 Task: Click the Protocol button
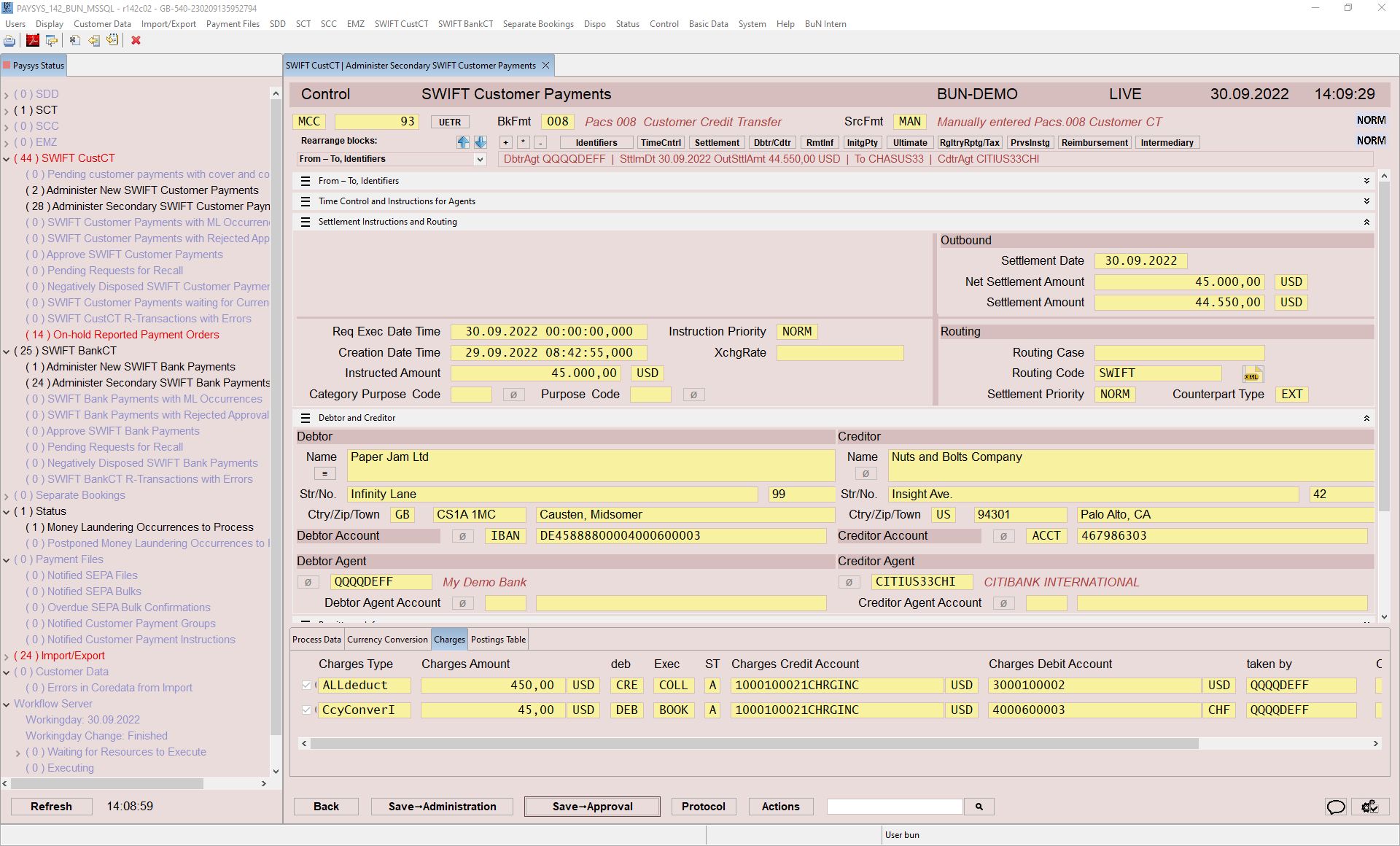(703, 807)
